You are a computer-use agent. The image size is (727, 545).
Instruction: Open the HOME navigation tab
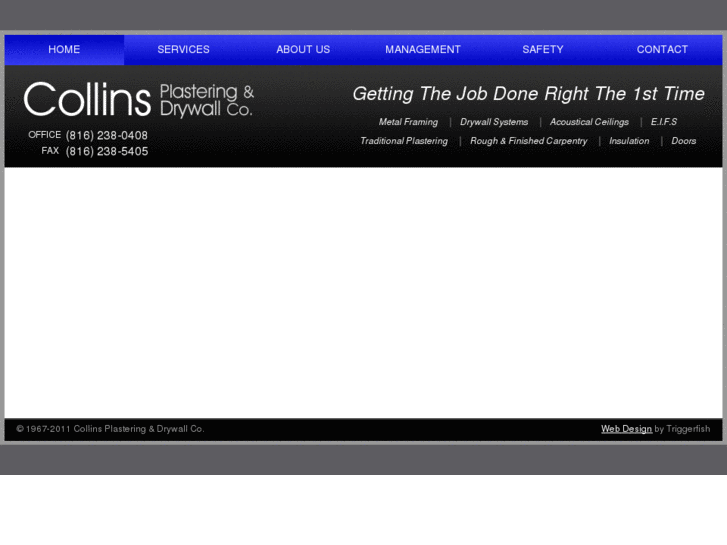click(64, 50)
